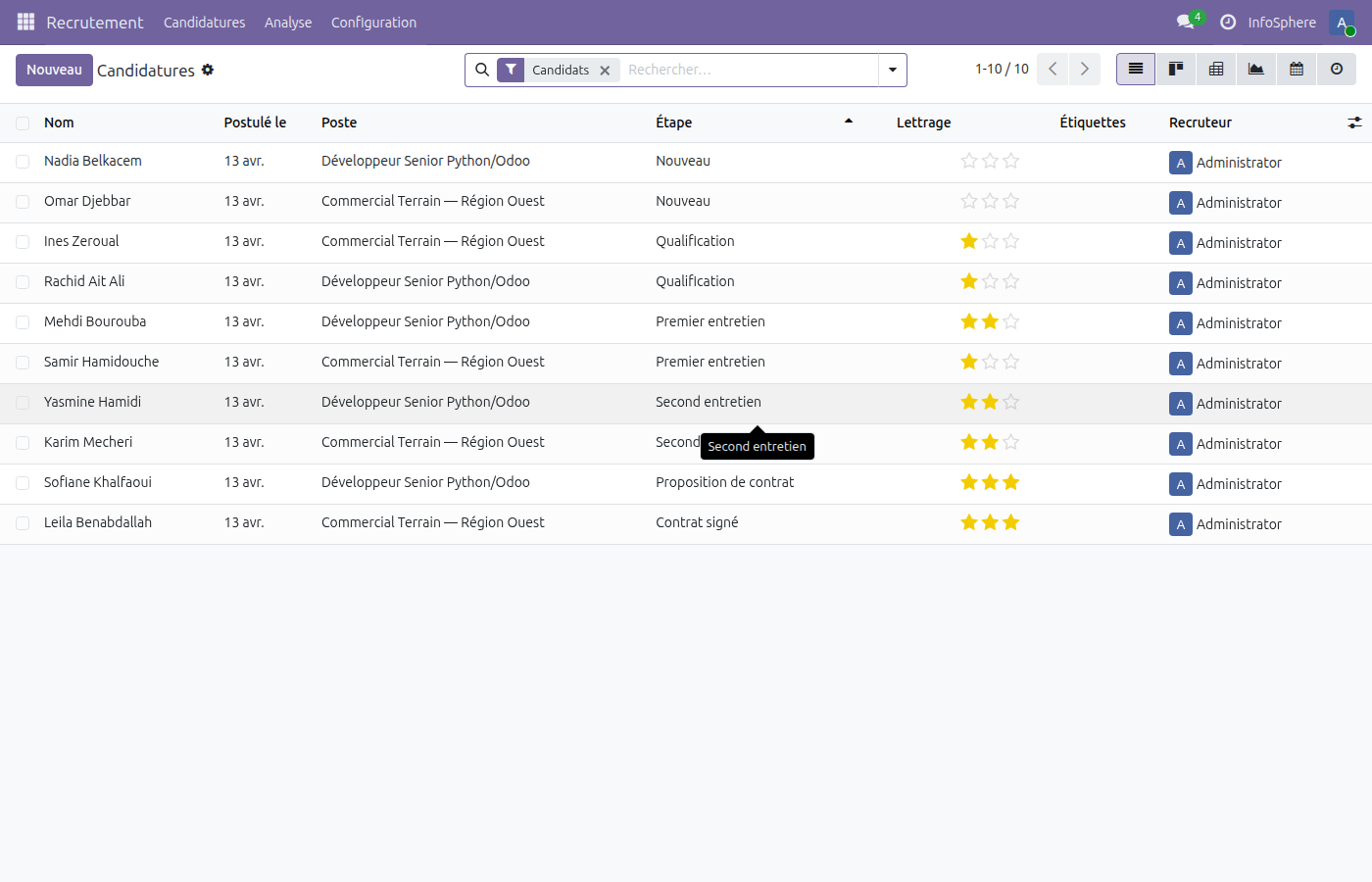Open the activities clock menu
This screenshot has height=882, width=1372.
pos(1228,22)
